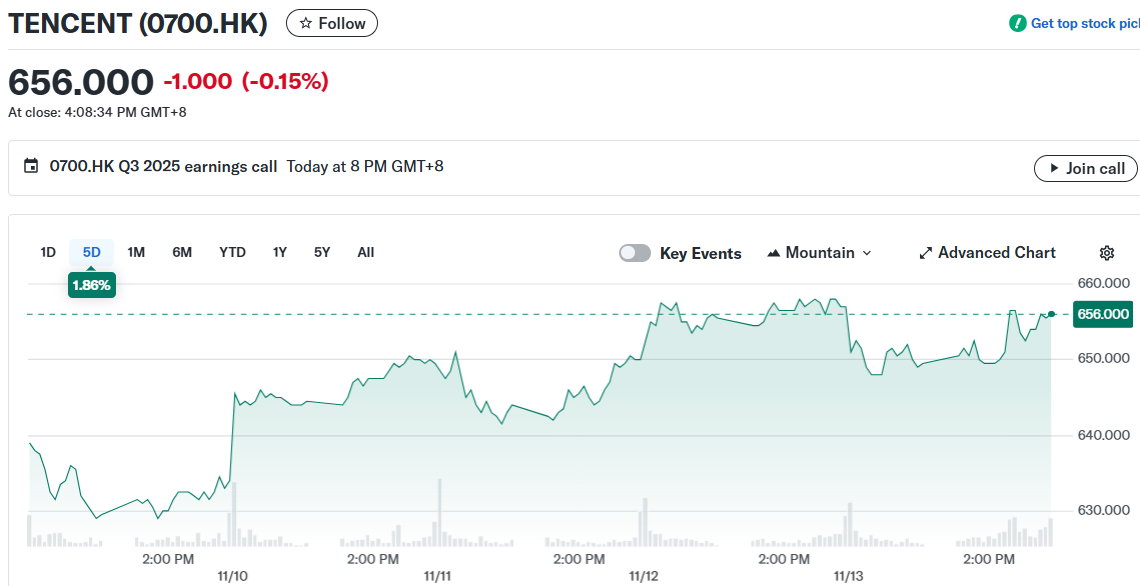Select the 1Y time range
The height and width of the screenshot is (586, 1140).
click(280, 252)
